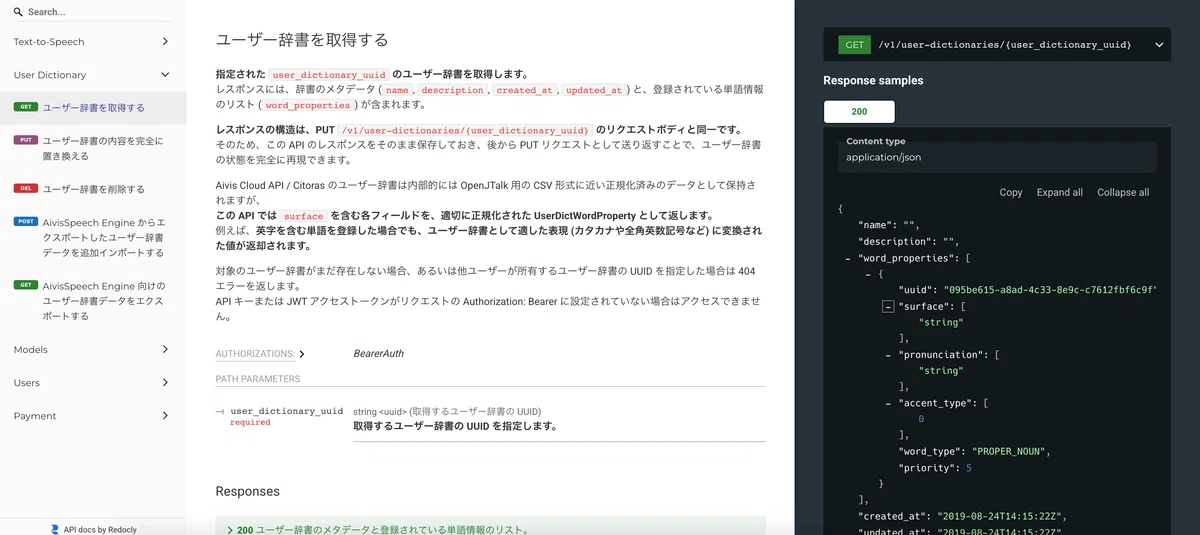
Task: Collapse the surface array with minus toggle
Action: (888, 306)
